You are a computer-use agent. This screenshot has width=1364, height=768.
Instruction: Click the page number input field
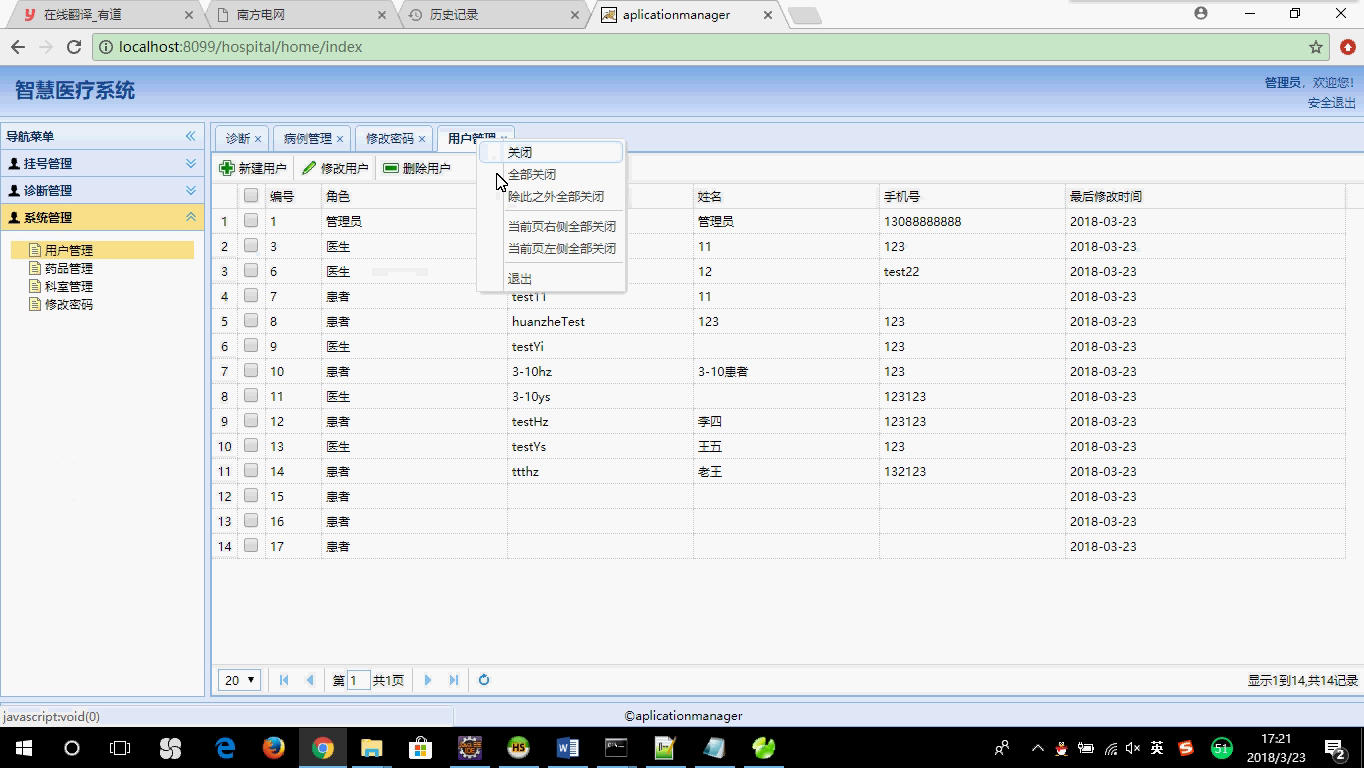(358, 680)
